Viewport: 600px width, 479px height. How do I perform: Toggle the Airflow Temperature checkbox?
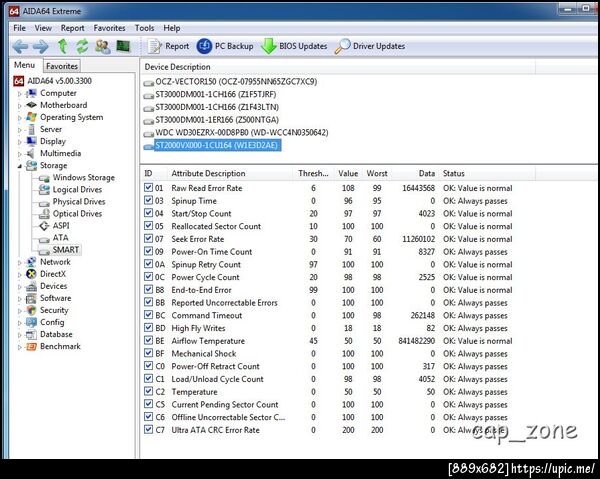pos(148,341)
